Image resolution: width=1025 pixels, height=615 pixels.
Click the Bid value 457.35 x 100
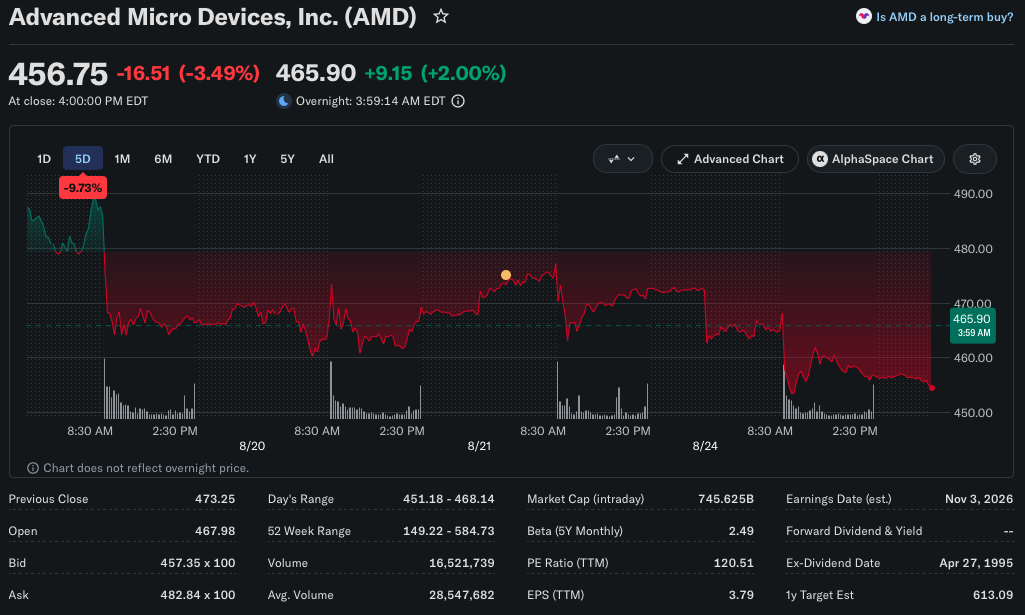point(198,563)
